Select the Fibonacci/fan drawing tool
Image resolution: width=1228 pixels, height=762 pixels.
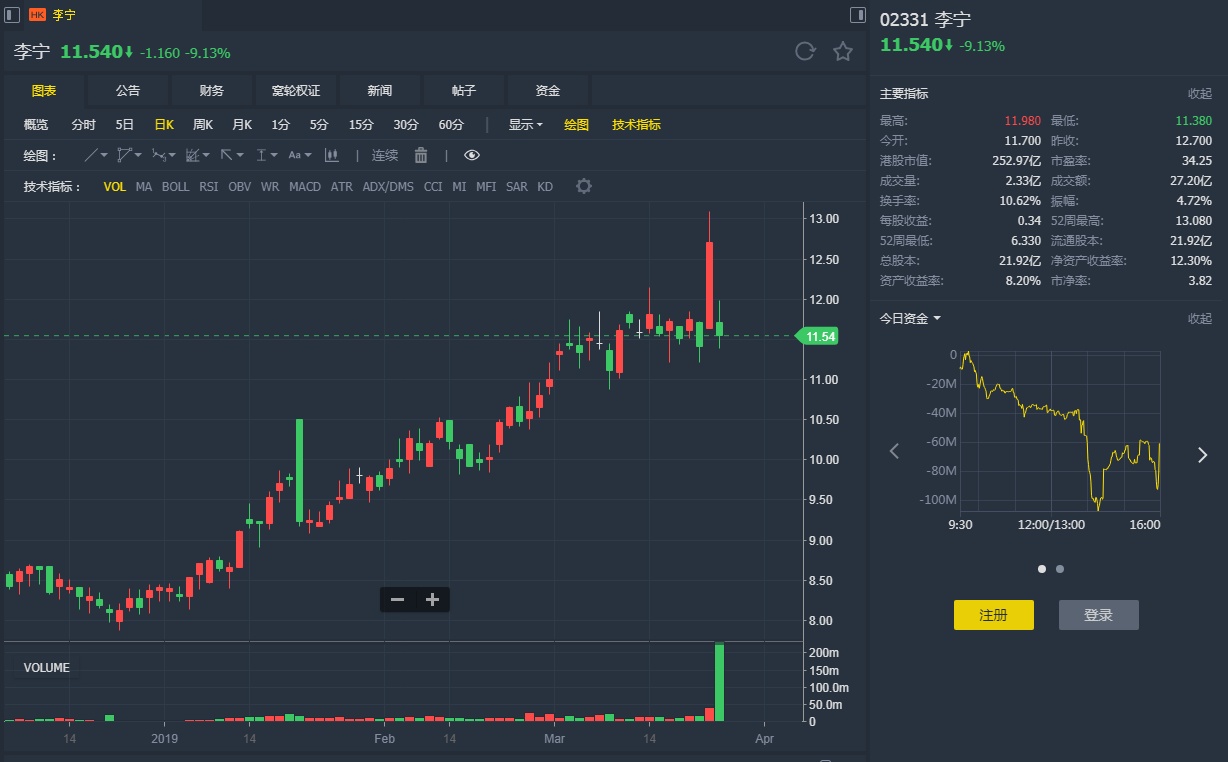coord(193,155)
